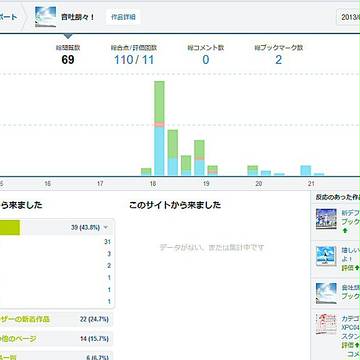Screen dimensions: 360x360
Task: Open the 作品詳細 button in header
Action: (123, 17)
